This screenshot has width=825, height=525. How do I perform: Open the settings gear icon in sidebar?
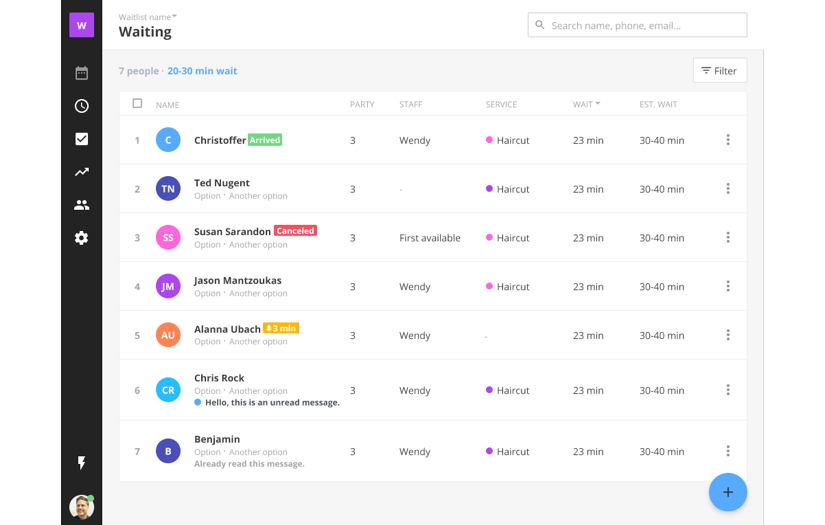coord(82,238)
